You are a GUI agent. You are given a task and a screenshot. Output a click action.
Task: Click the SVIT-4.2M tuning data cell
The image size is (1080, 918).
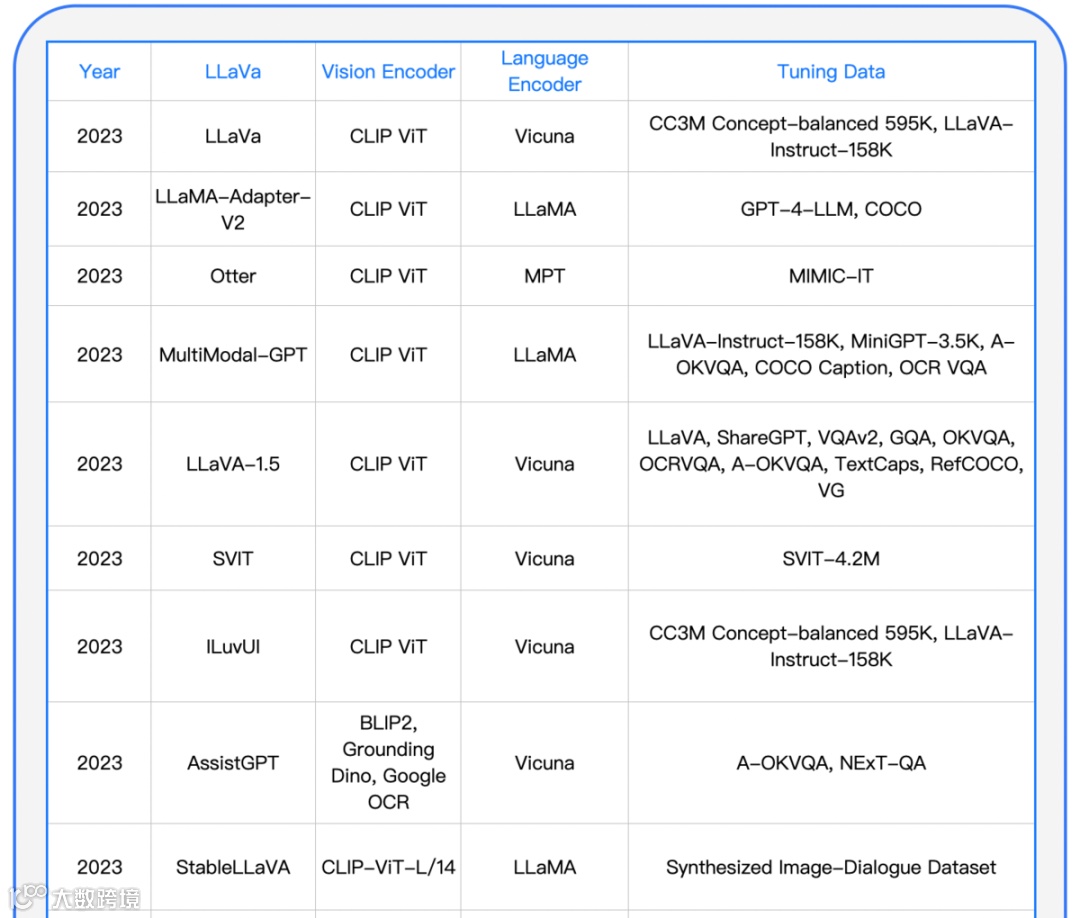click(831, 559)
